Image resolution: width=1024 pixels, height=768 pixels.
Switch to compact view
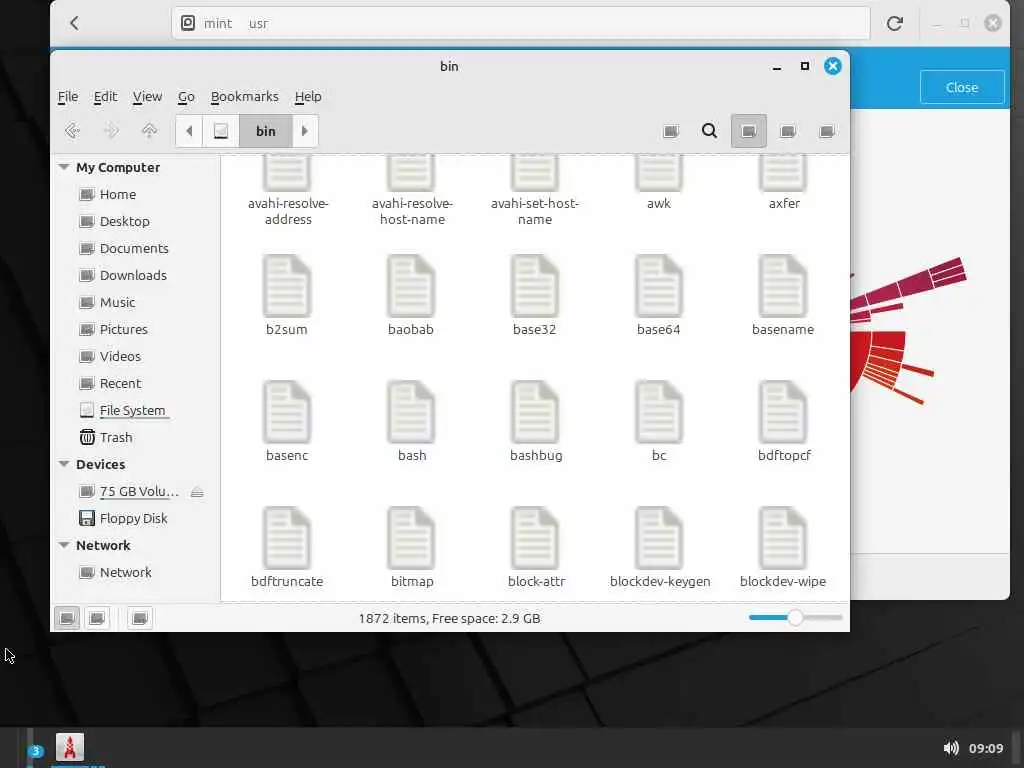click(x=826, y=131)
